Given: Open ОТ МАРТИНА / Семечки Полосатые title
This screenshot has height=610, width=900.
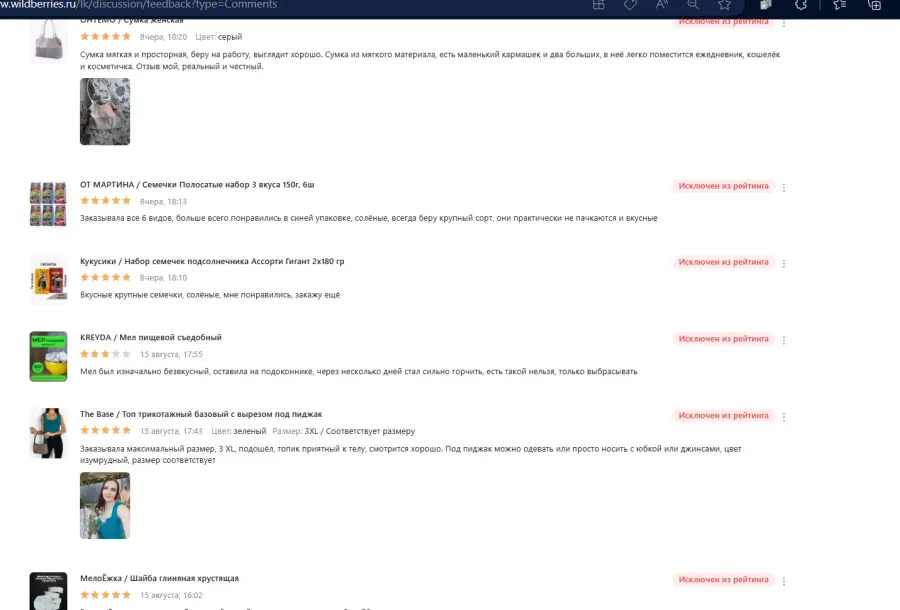Looking at the screenshot, I should [x=197, y=185].
